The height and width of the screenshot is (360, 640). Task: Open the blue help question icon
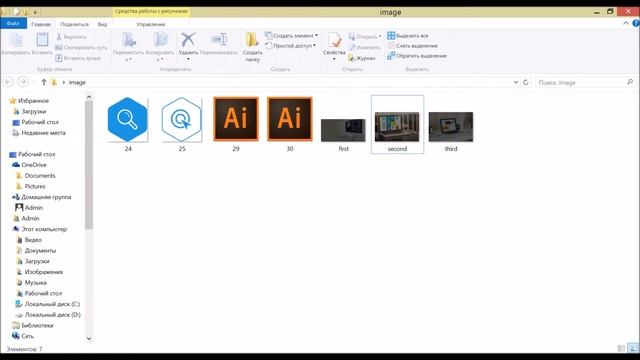[636, 24]
